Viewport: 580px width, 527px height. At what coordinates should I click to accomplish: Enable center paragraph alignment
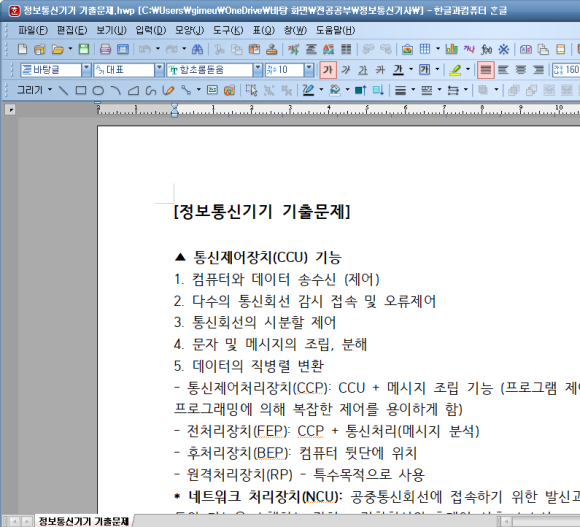521,70
